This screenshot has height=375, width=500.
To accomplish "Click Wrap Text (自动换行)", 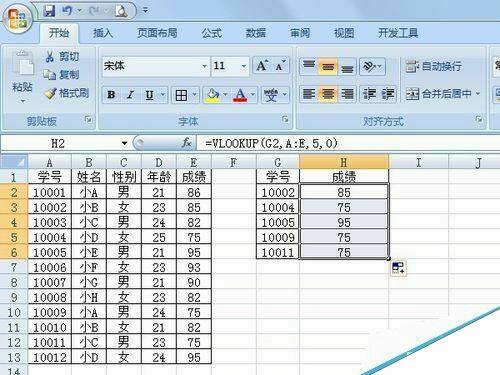I will (433, 66).
